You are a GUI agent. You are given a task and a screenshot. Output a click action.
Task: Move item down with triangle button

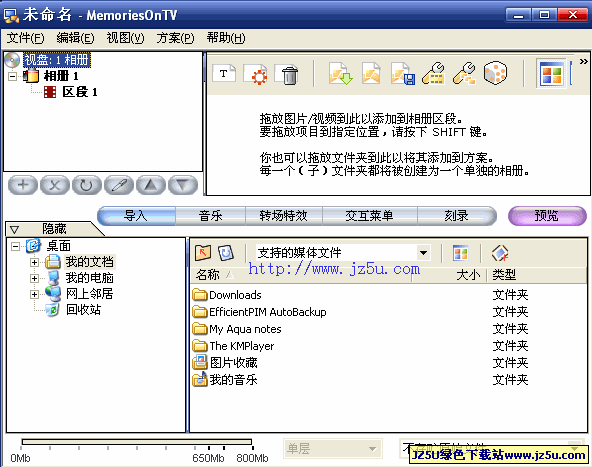[x=183, y=185]
